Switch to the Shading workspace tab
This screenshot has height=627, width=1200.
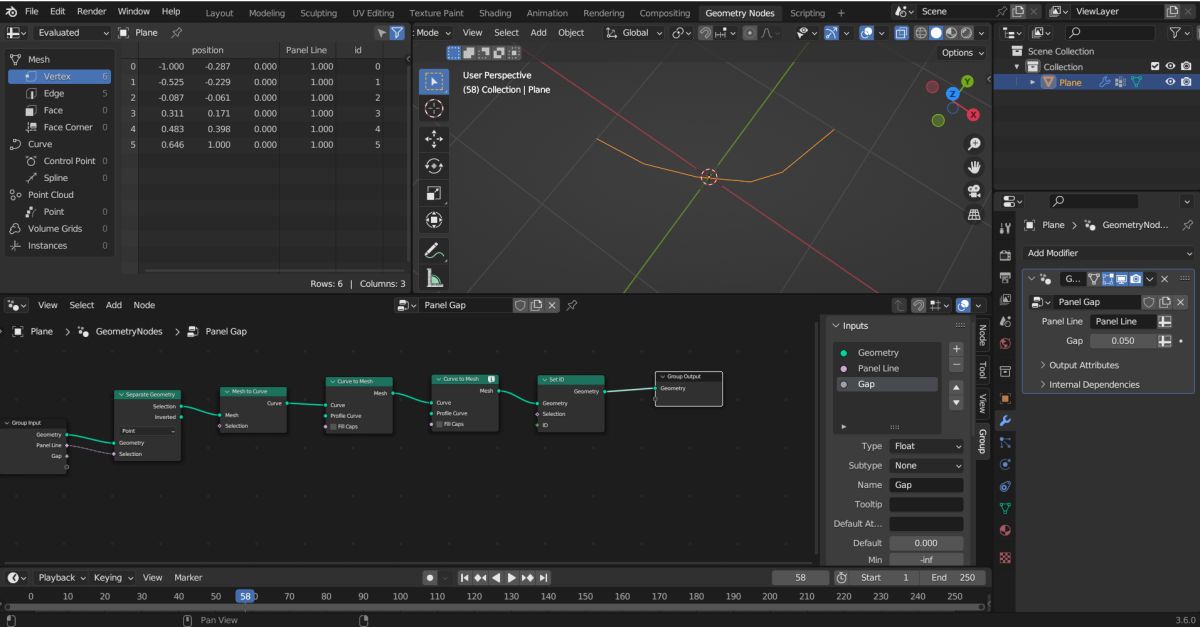point(494,13)
